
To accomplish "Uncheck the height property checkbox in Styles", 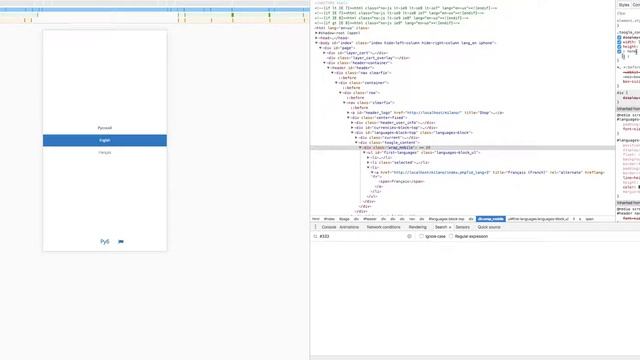I will [x=619, y=47].
